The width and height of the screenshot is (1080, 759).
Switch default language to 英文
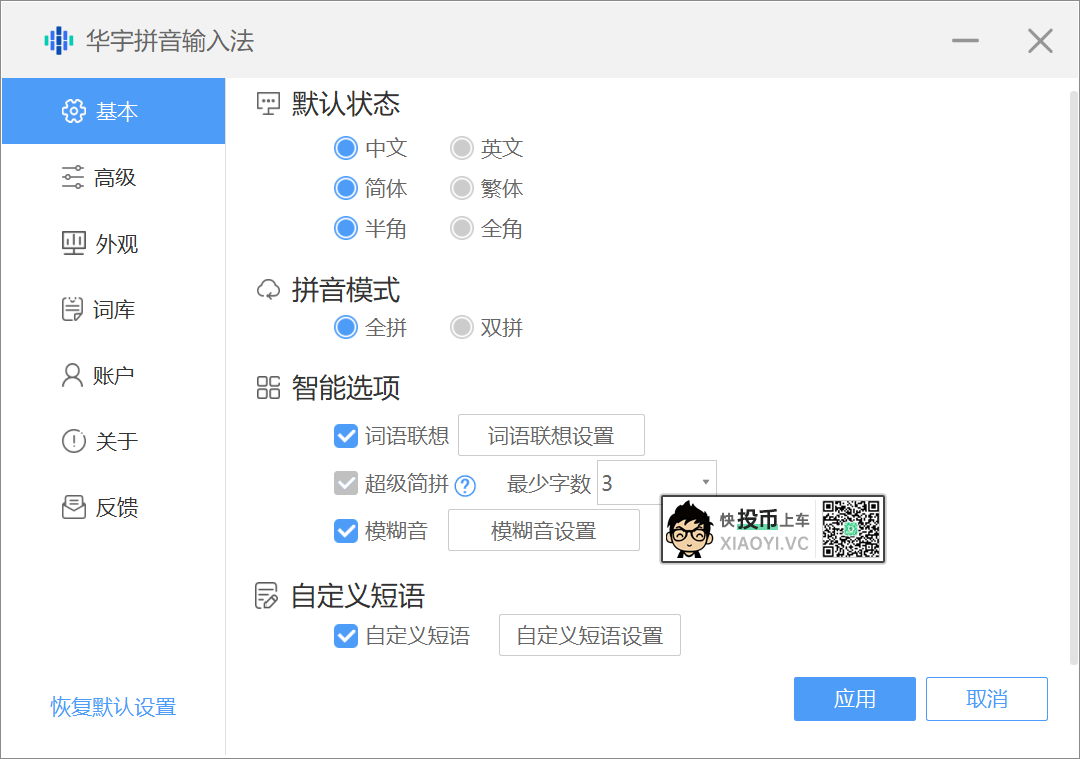[x=461, y=147]
